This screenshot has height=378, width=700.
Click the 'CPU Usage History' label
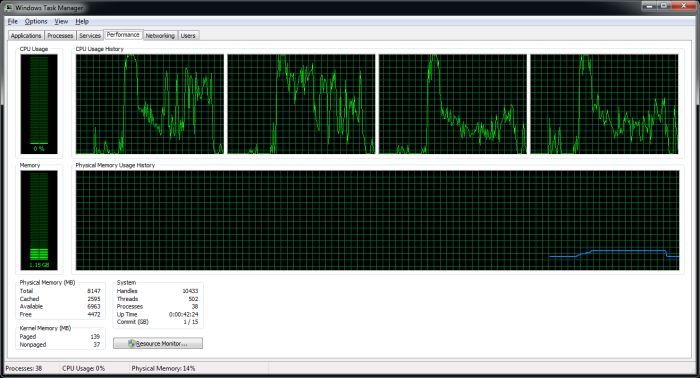(100, 49)
